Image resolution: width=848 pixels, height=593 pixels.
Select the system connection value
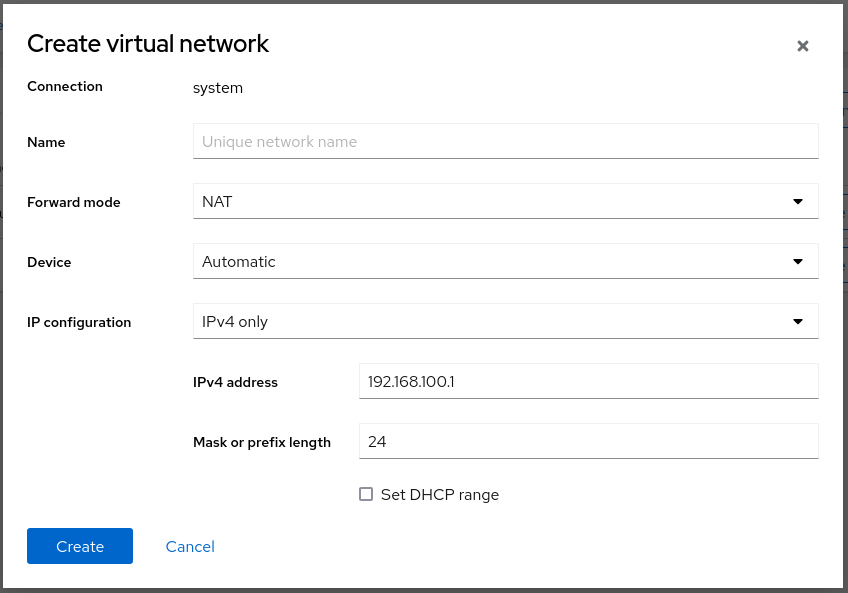coord(218,88)
